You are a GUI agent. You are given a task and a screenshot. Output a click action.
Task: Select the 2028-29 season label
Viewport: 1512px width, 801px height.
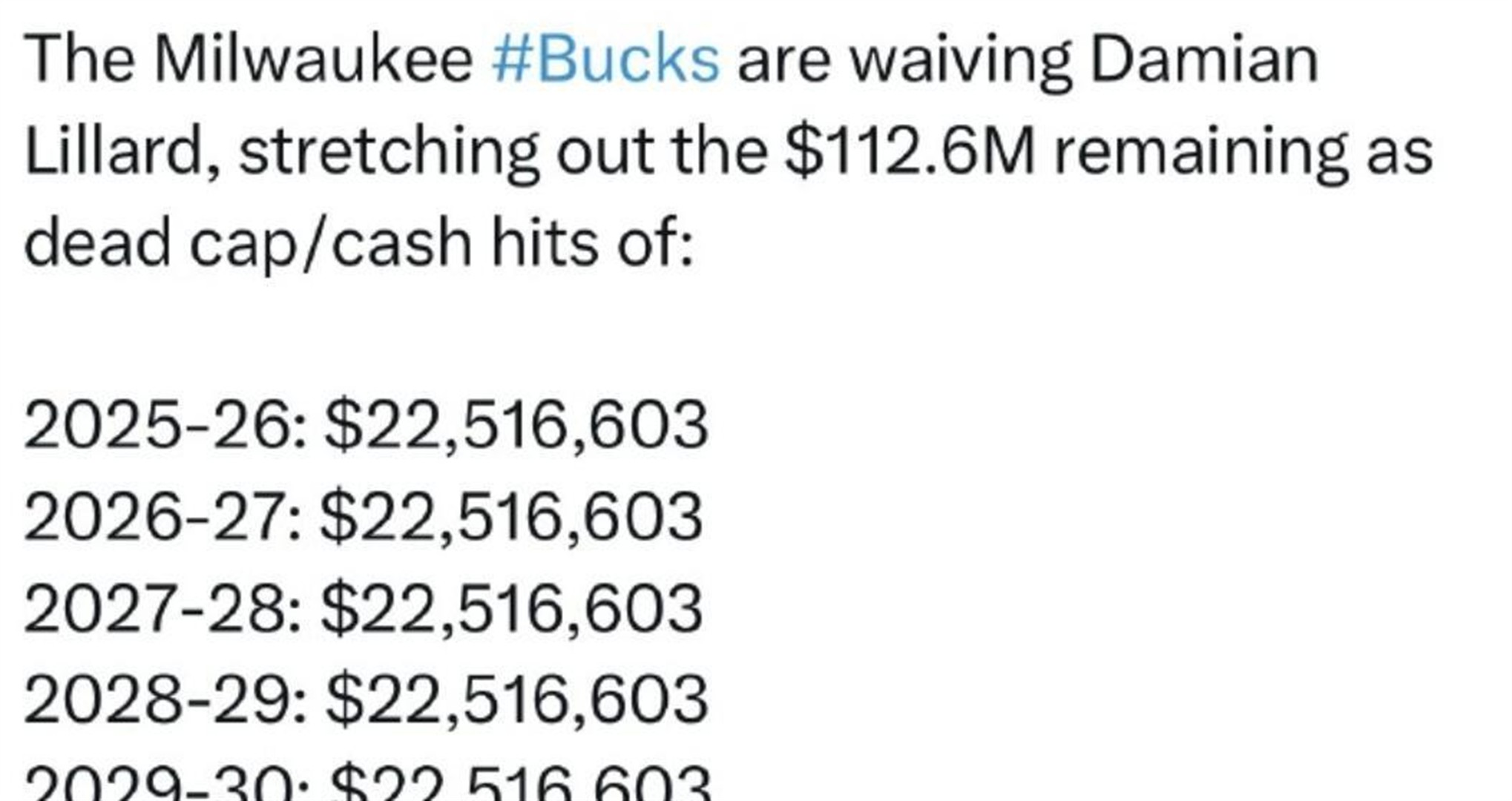[x=165, y=701]
